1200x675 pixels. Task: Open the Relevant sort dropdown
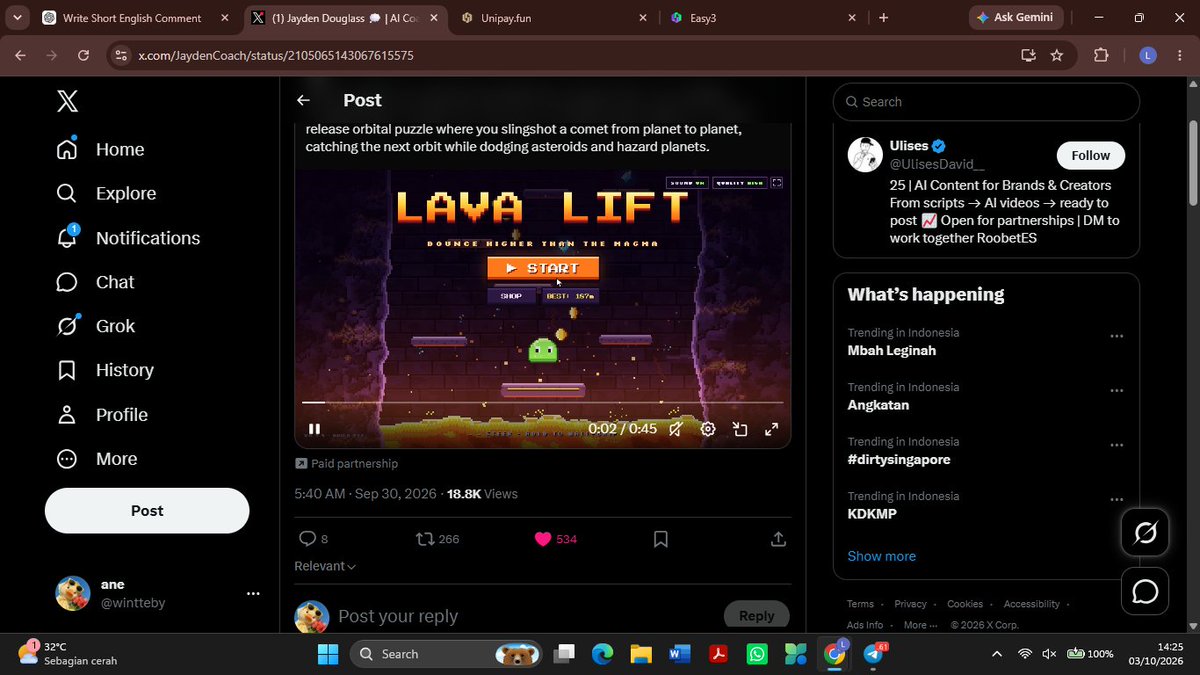pos(325,566)
